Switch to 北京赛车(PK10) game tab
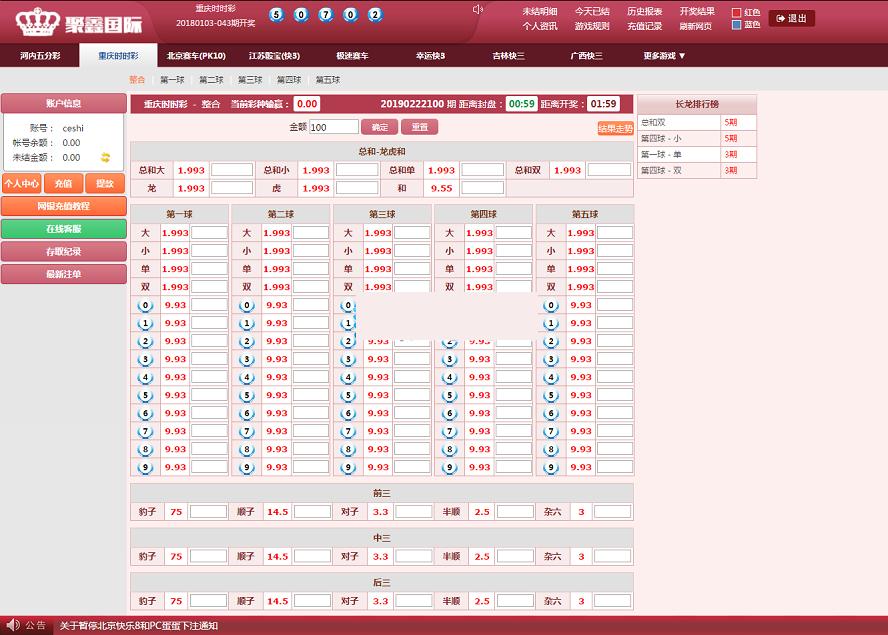 coord(196,56)
